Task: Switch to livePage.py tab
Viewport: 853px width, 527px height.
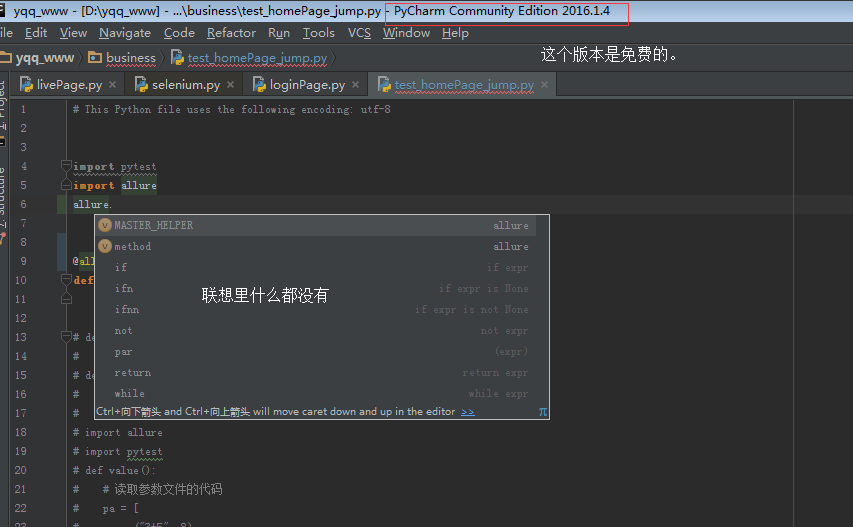Action: coord(69,85)
